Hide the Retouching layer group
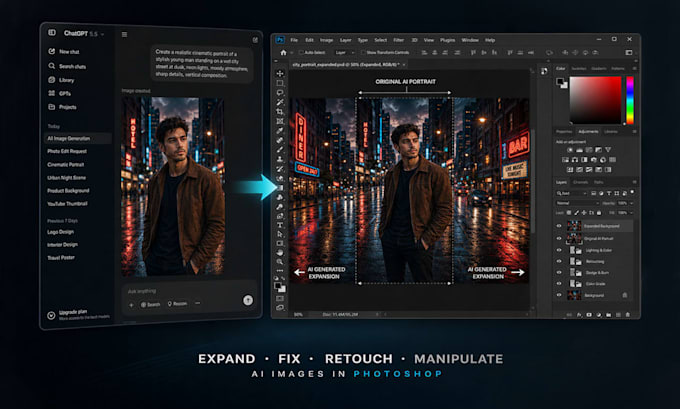This screenshot has width=680, height=409. click(559, 262)
